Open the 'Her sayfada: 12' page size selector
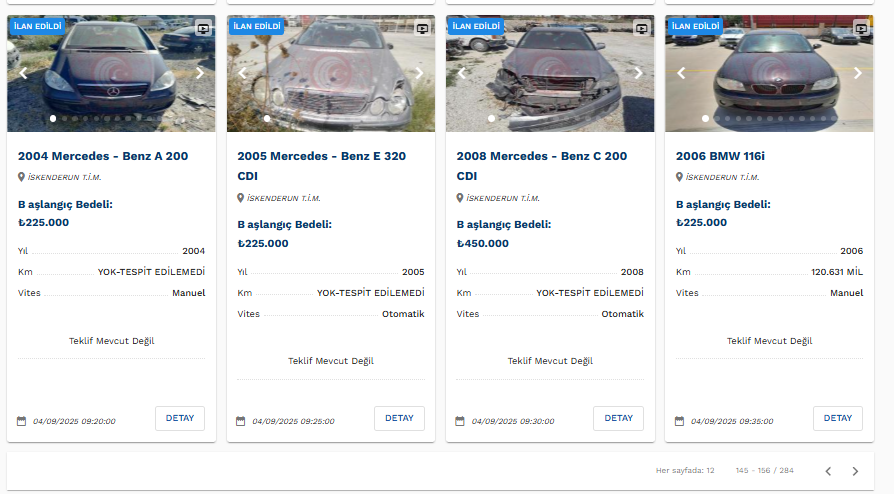This screenshot has height=494, width=894. tap(685, 470)
